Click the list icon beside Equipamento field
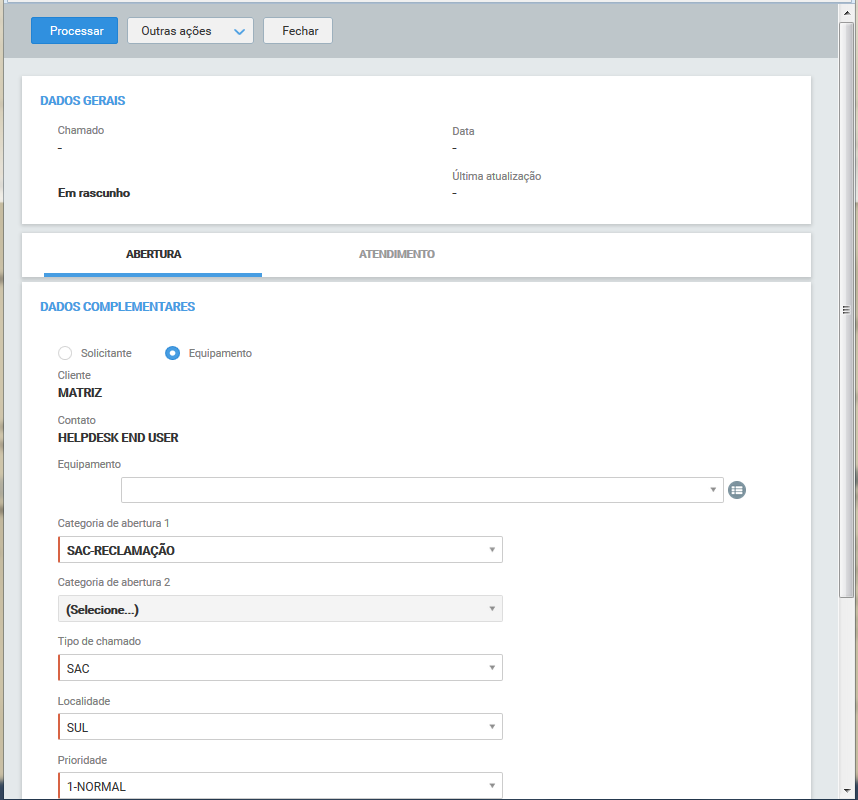Viewport: 858px width, 800px height. (x=738, y=490)
